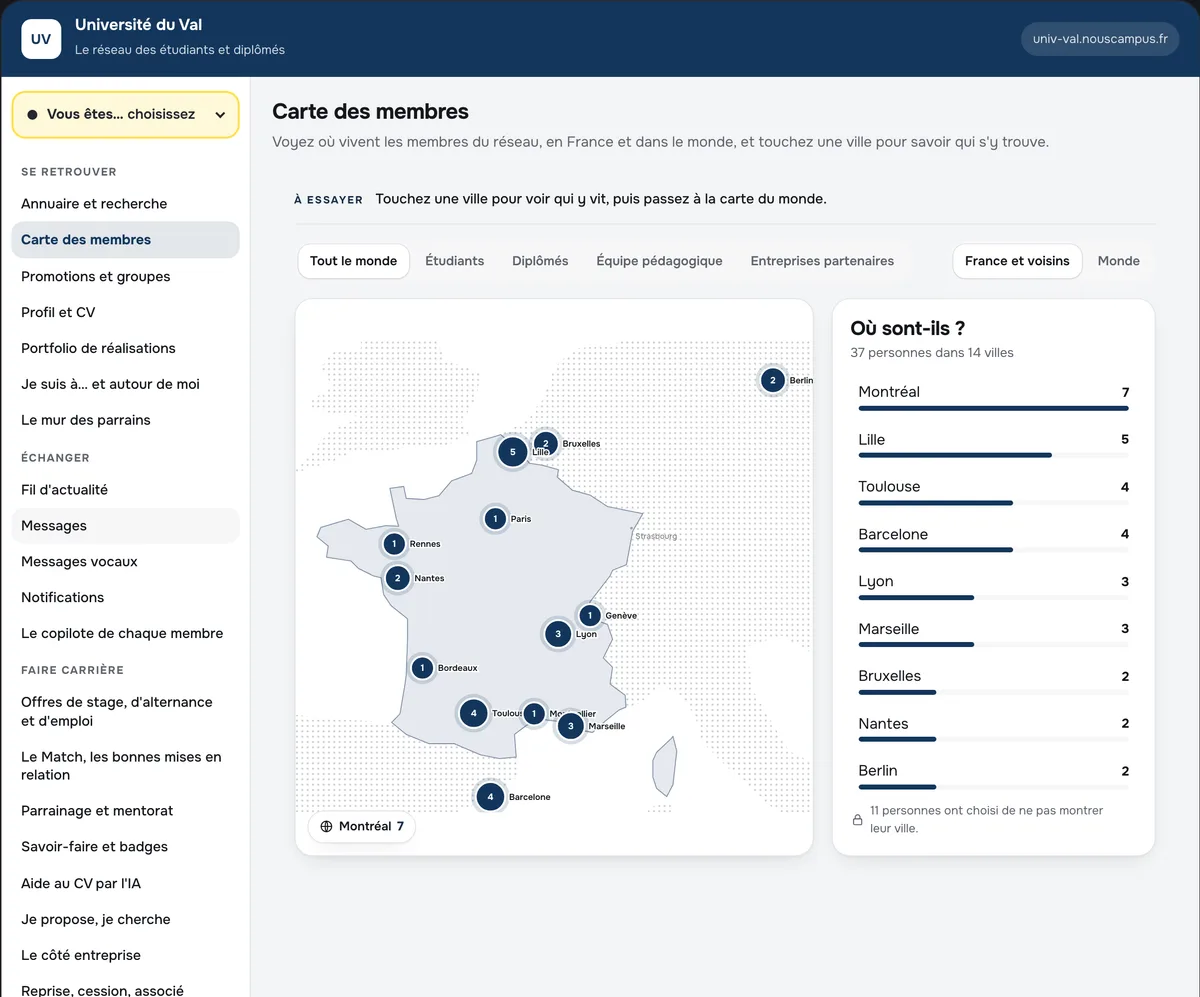Click the Montpellier map marker
1200x997 pixels.
[534, 713]
